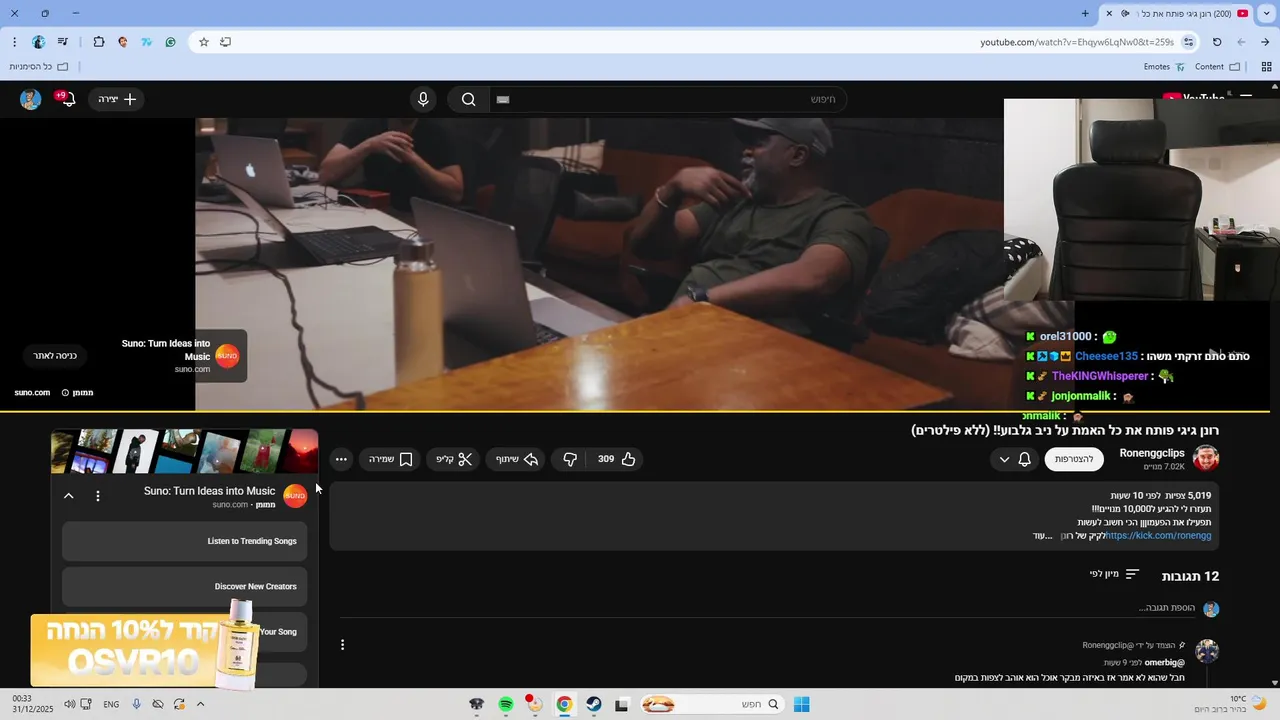Follow the kick.com/ronengg link in description

(x=1158, y=536)
